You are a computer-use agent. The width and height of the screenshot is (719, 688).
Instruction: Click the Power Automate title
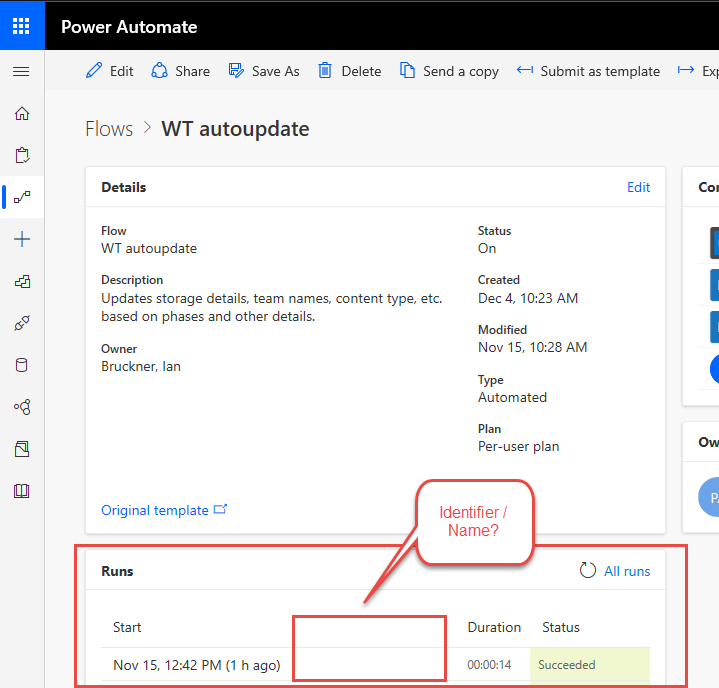tap(129, 27)
